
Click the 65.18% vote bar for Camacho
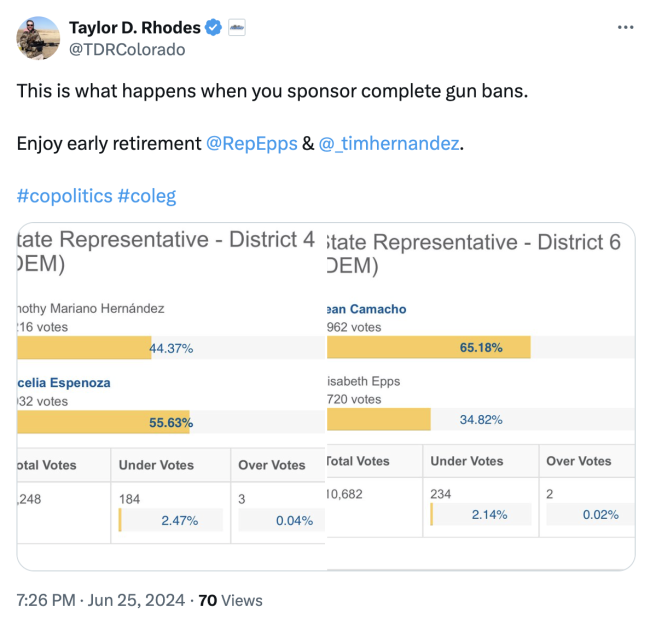pyautogui.click(x=428, y=347)
